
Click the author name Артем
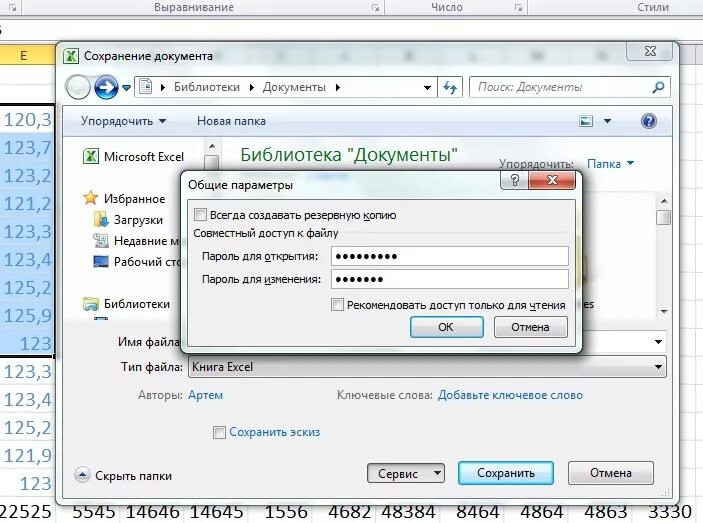[x=205, y=395]
